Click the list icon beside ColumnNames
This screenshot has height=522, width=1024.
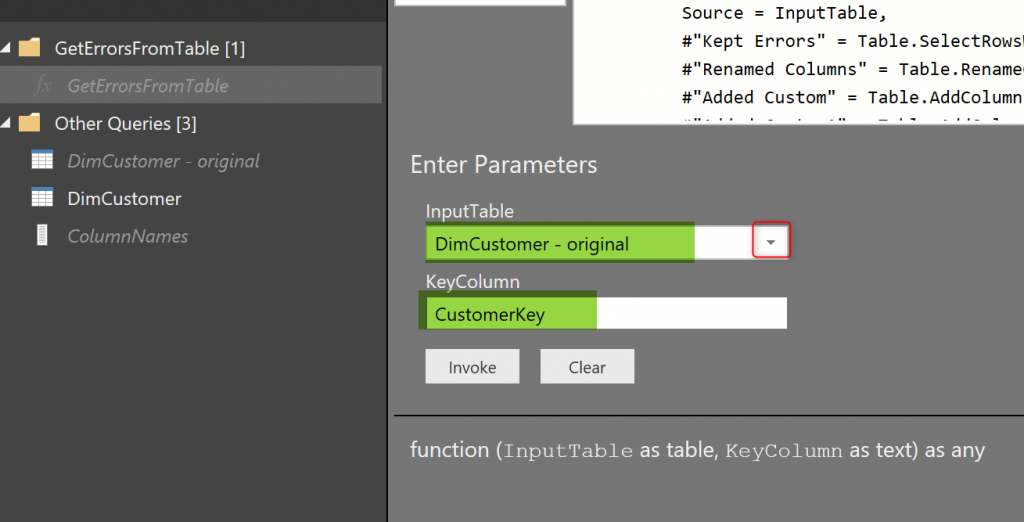[42, 236]
